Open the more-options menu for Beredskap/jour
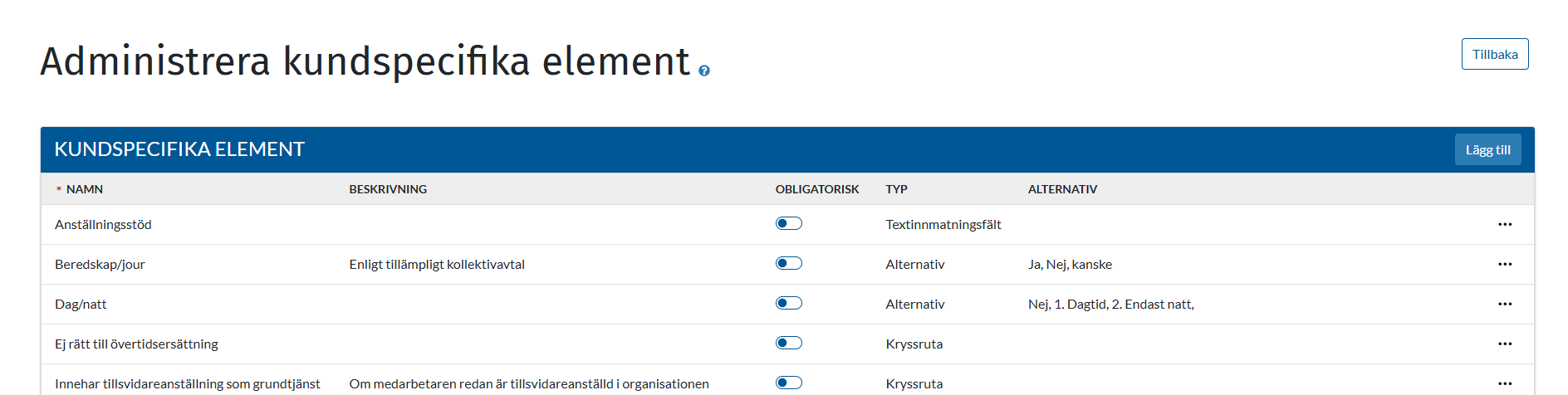The image size is (1568, 395). [1505, 265]
